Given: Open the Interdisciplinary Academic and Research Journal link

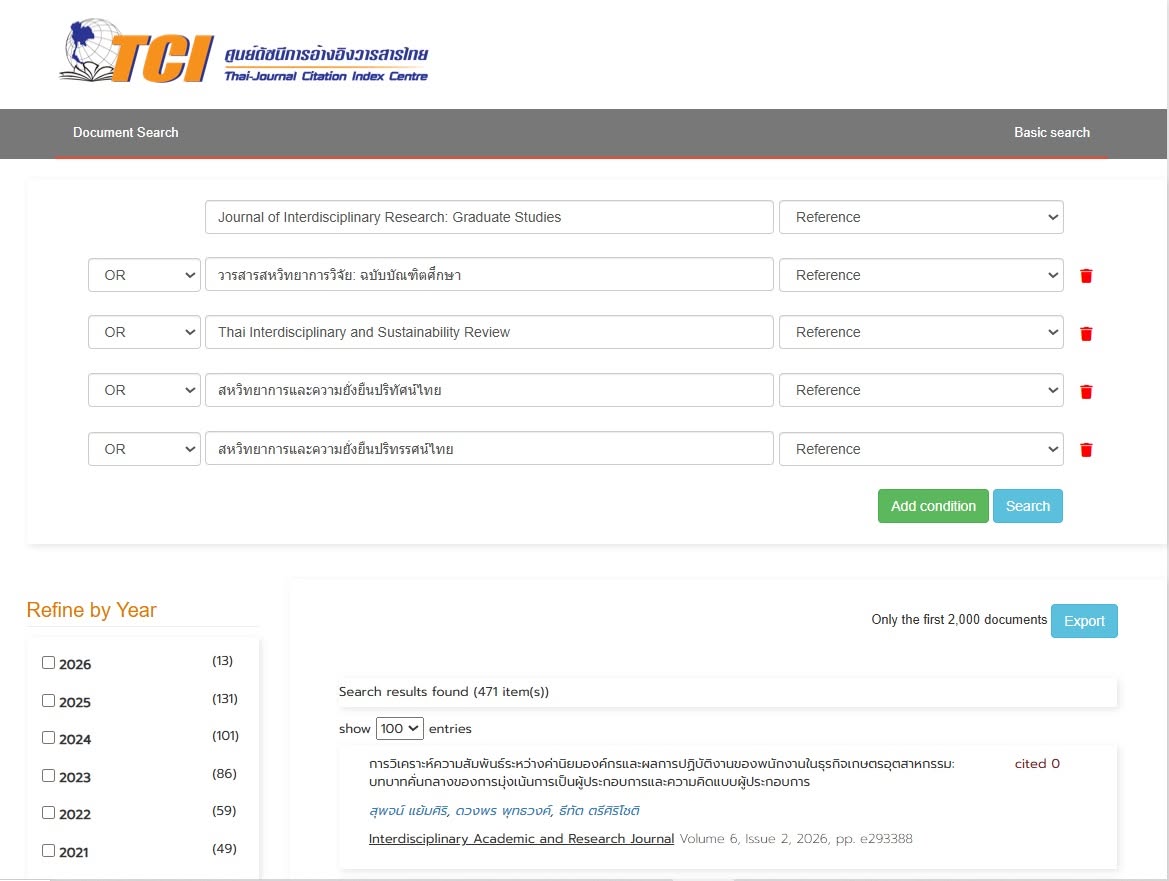Looking at the screenshot, I should [x=521, y=839].
